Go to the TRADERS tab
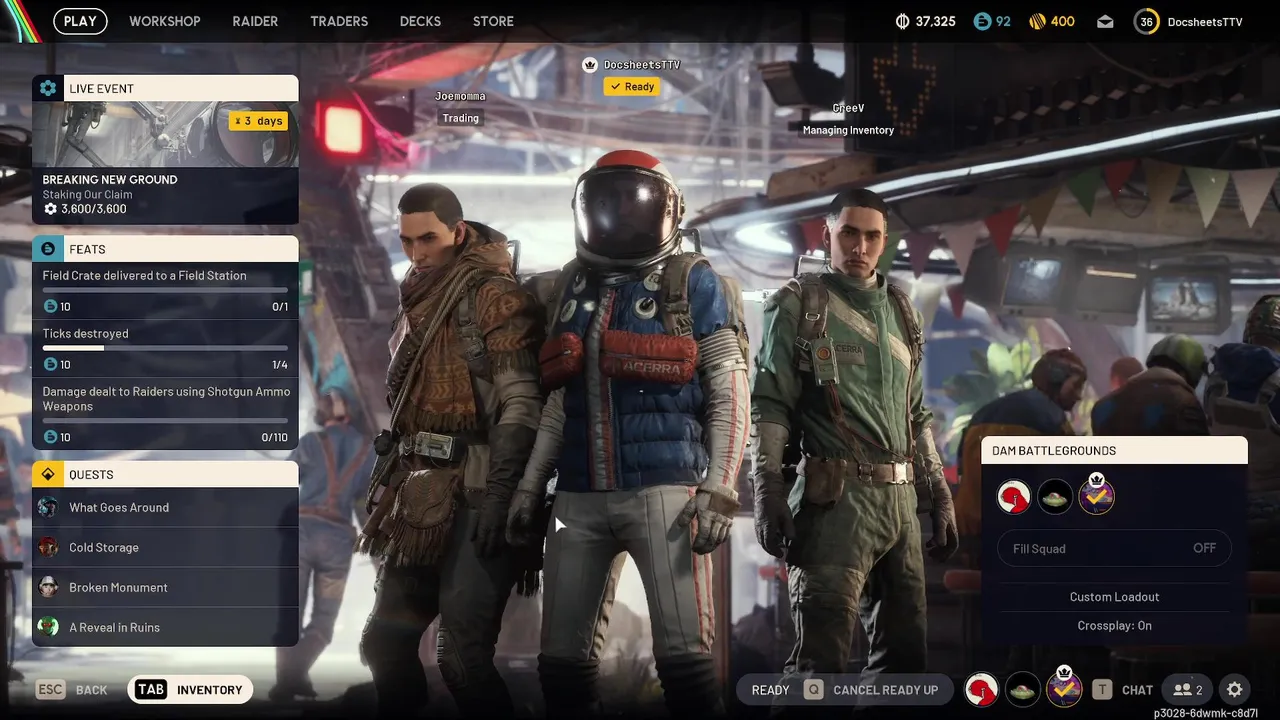This screenshot has width=1280, height=720. [339, 21]
